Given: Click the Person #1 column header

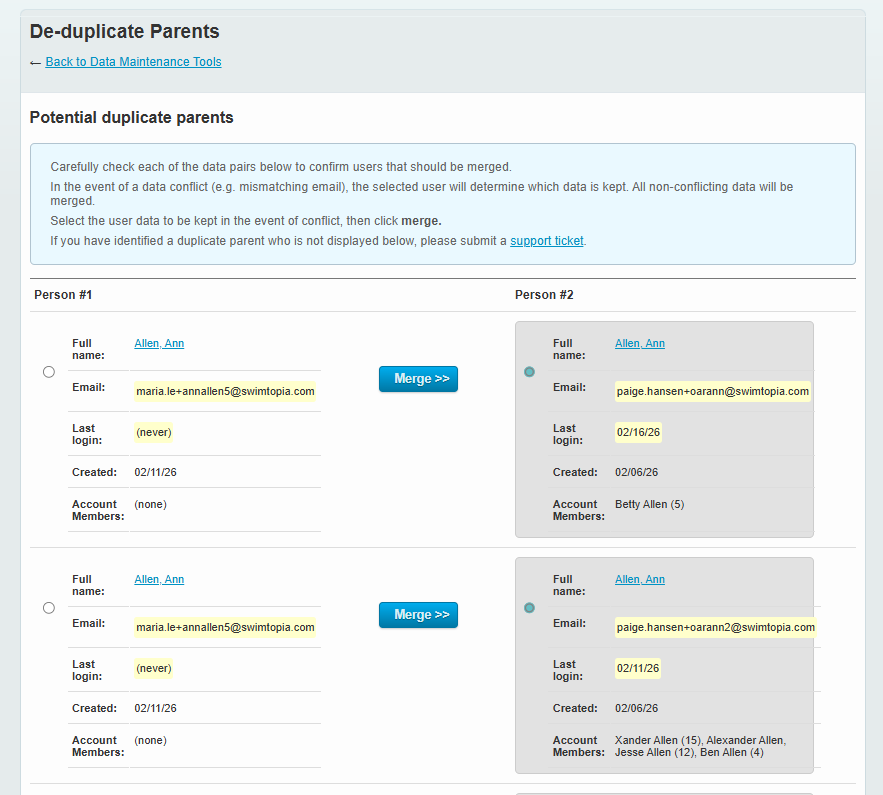Looking at the screenshot, I should 62,295.
